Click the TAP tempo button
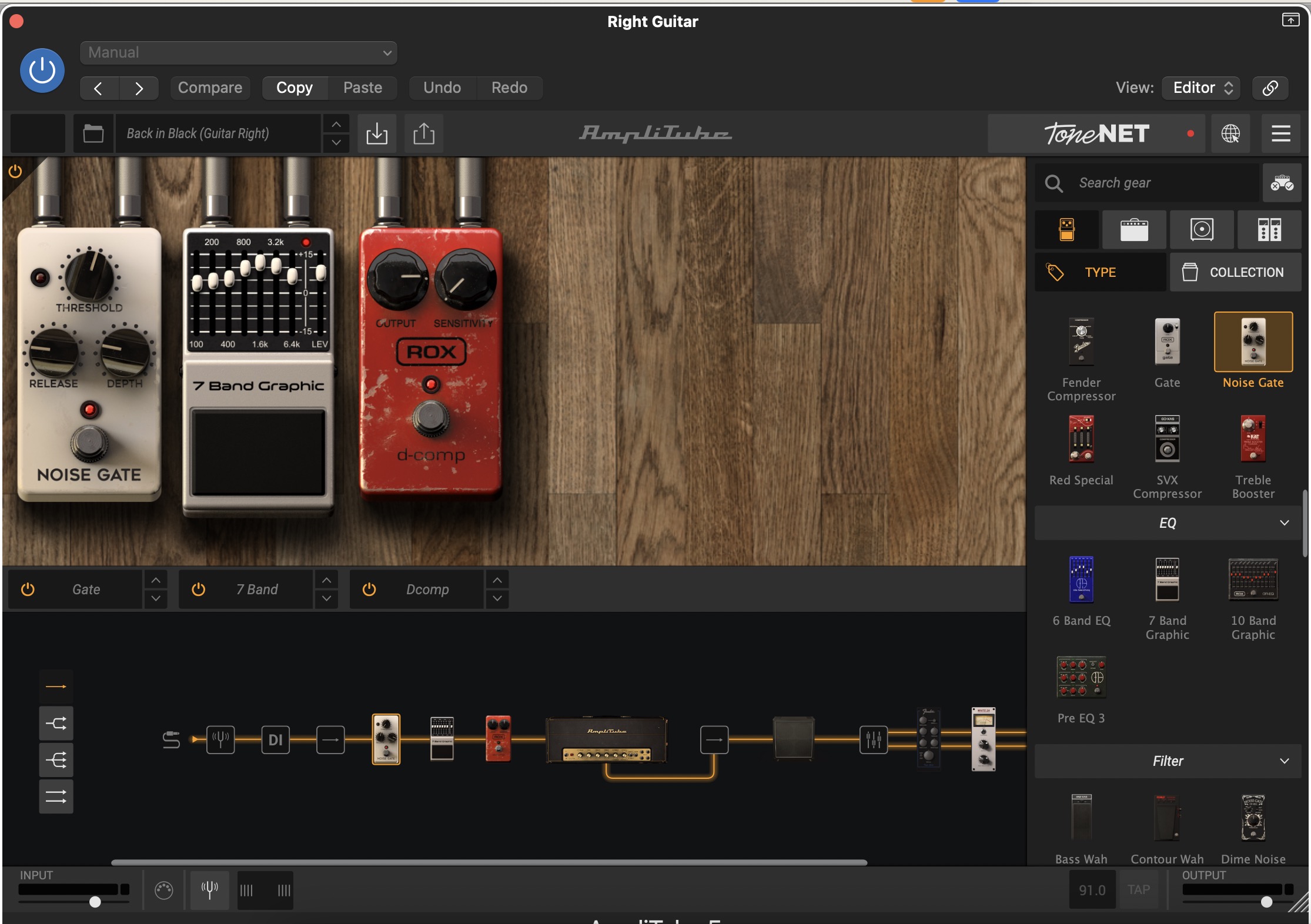The width and height of the screenshot is (1311, 924). (1139, 890)
